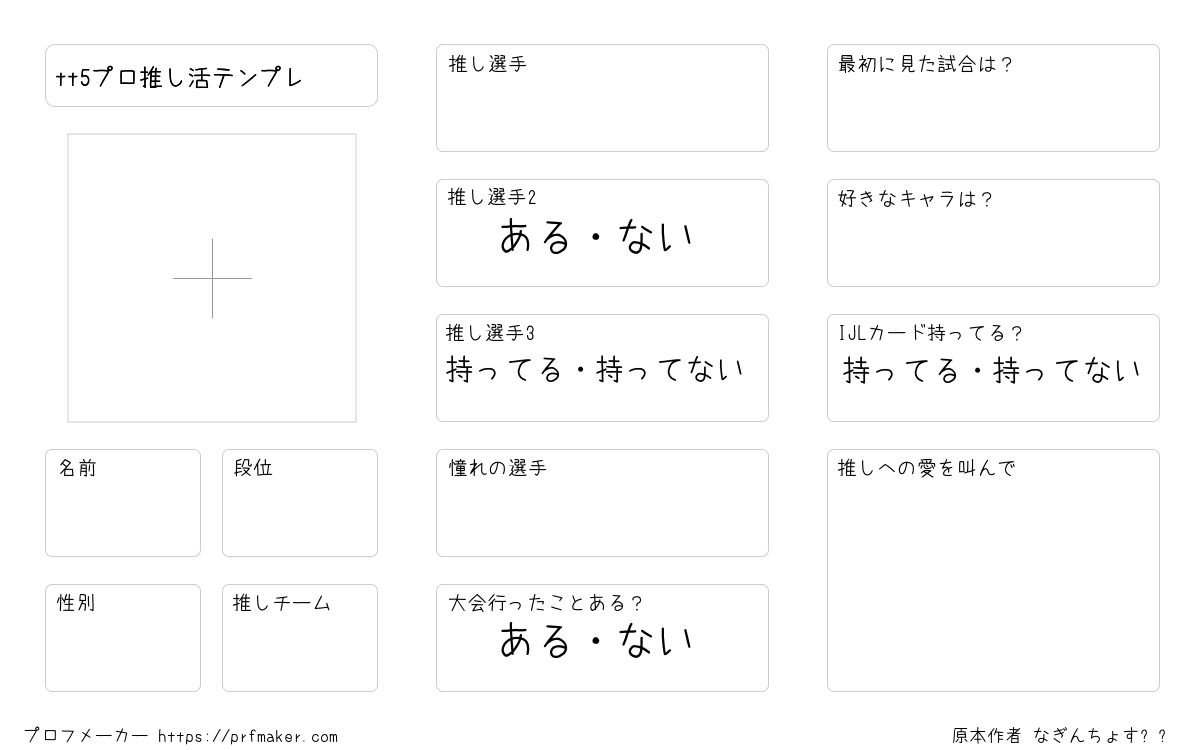Click the 推し選手 box
The height and width of the screenshot is (750, 1200).
pyautogui.click(x=602, y=98)
